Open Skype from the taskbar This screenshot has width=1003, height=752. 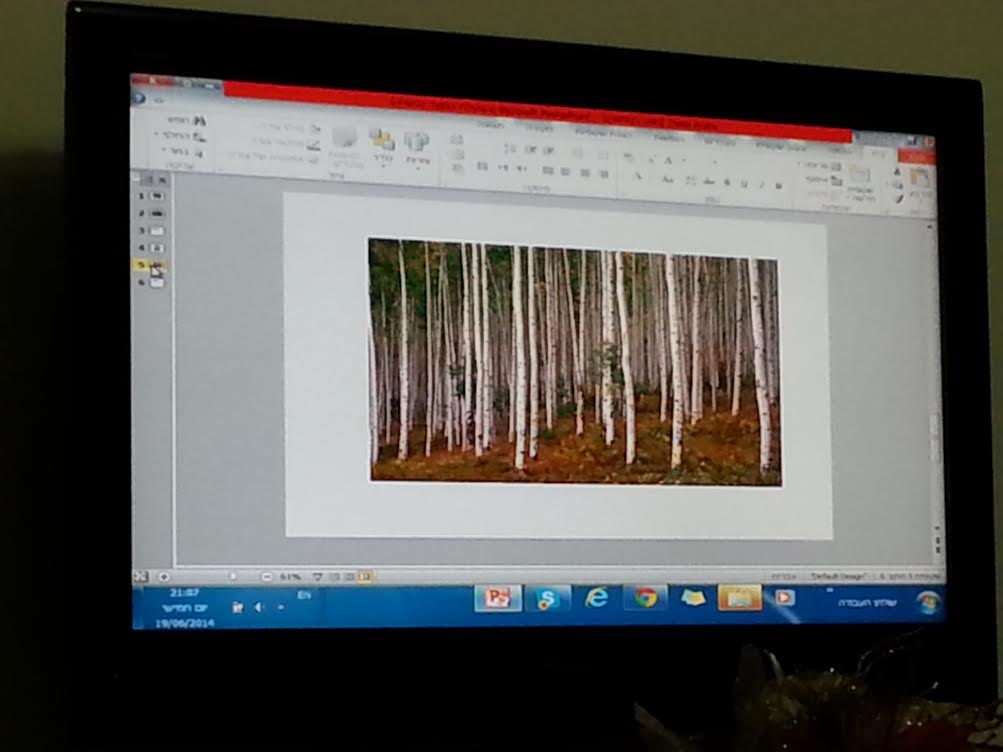(x=547, y=598)
